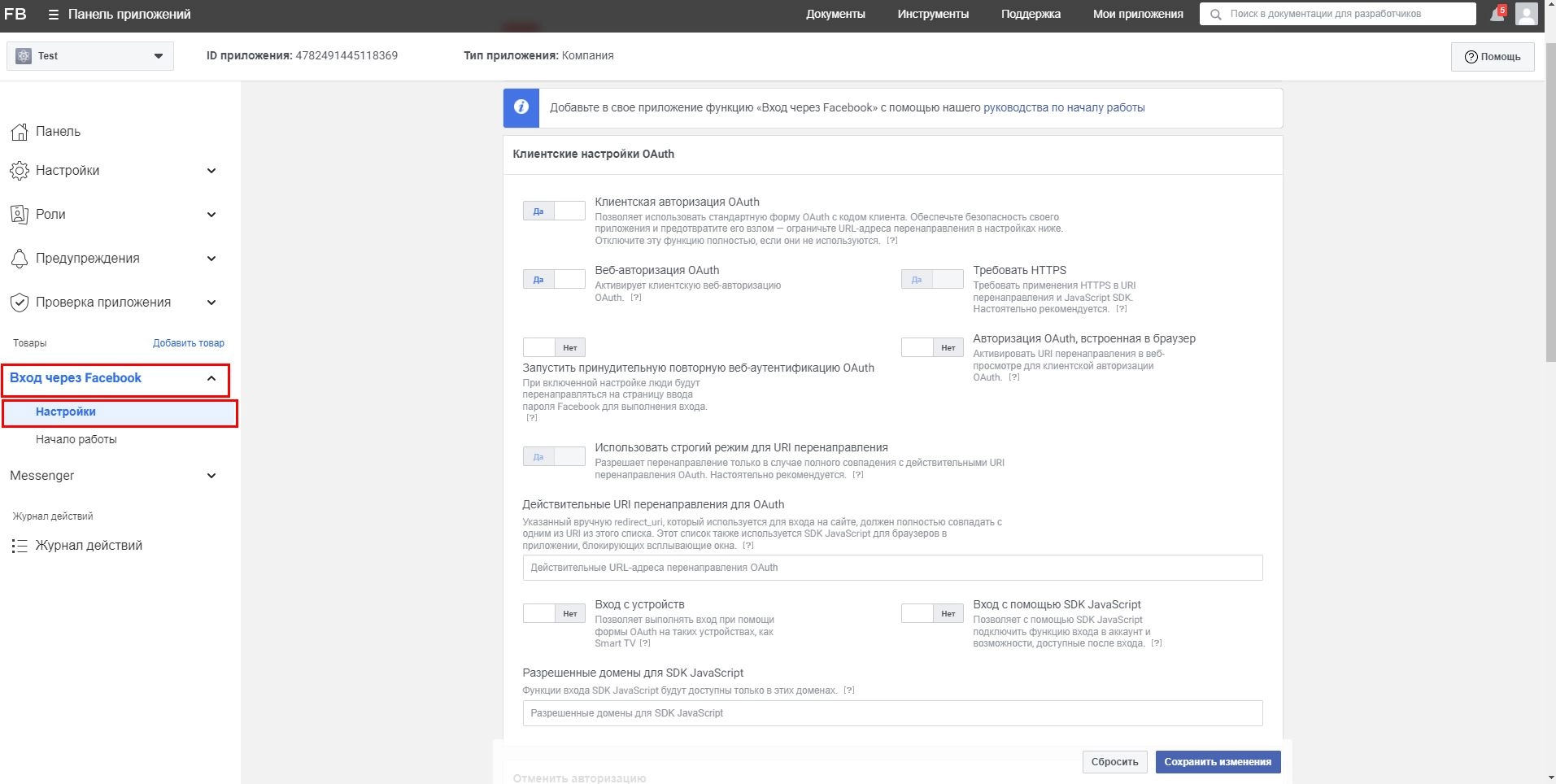This screenshot has height=784, width=1556.
Task: Click the shield icon for Проверка приложения
Action: click(x=20, y=303)
